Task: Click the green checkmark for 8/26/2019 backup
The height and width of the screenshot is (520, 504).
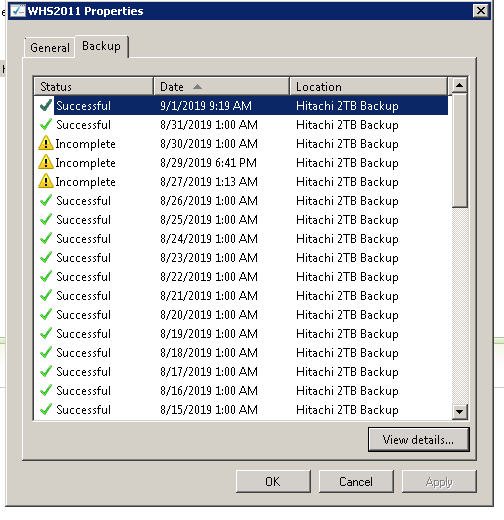Action: point(46,201)
